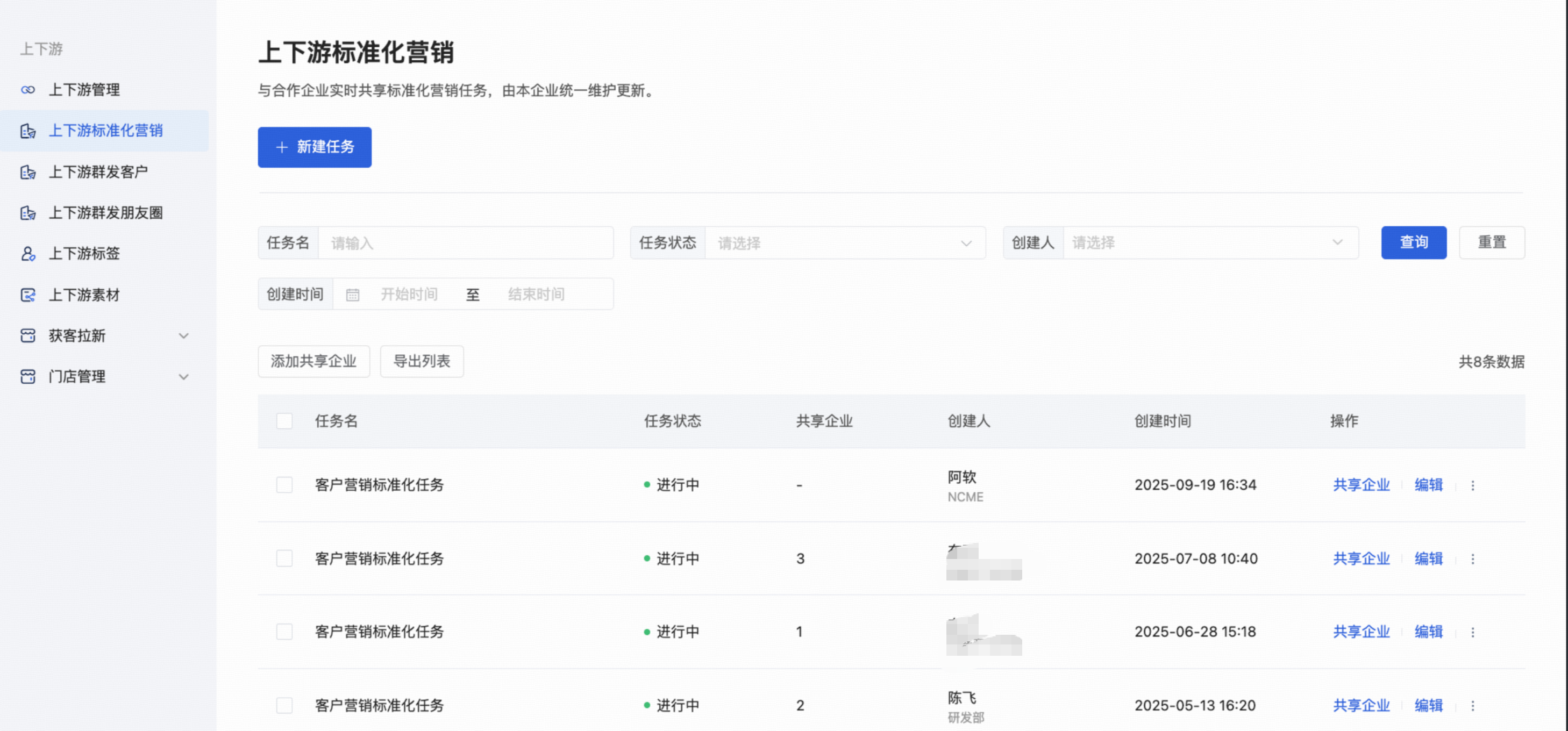This screenshot has width=1568, height=731.
Task: Go to 上下游管理 menu item
Action: (x=104, y=90)
